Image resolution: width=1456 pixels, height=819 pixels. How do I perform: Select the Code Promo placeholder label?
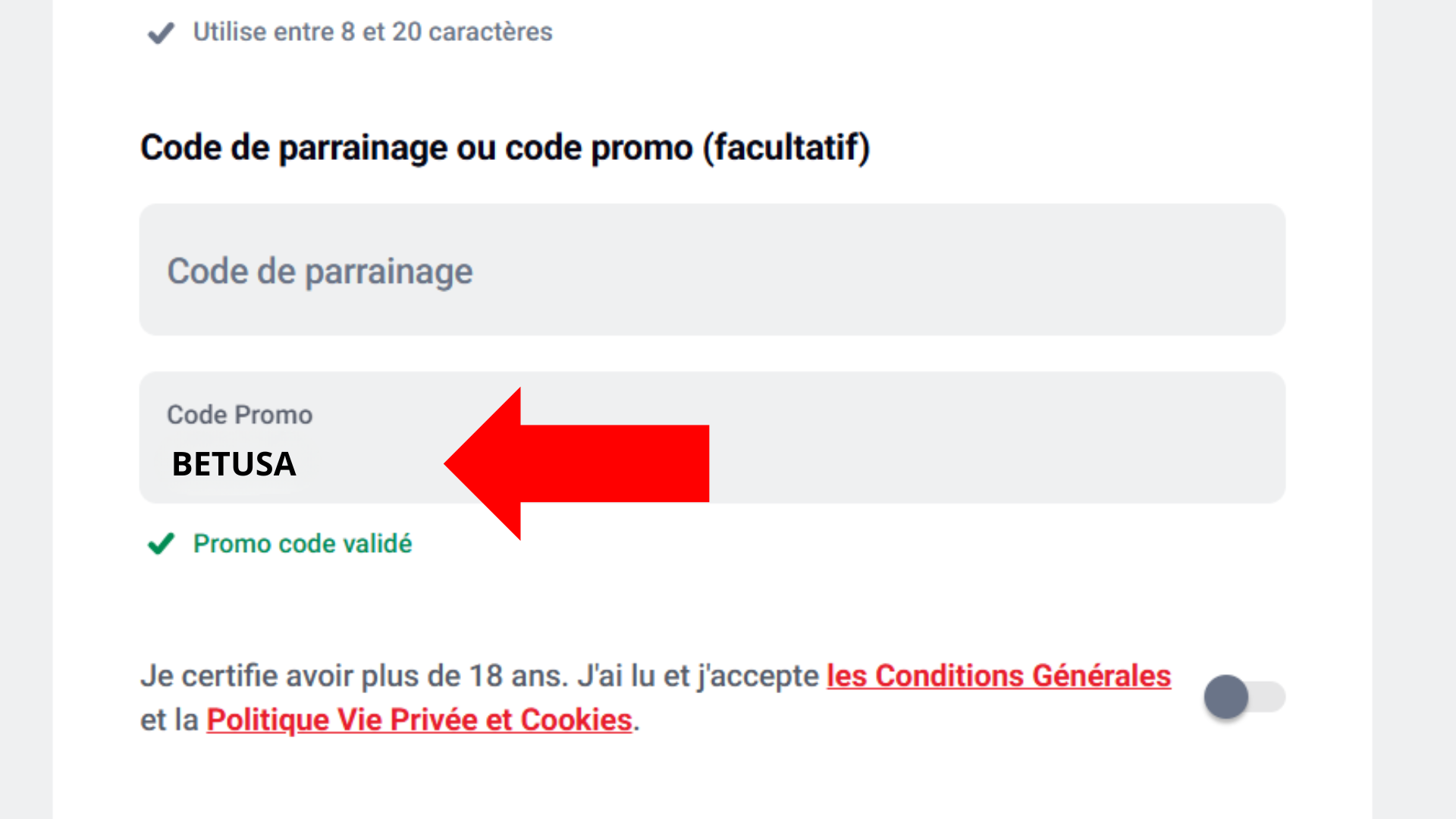click(x=239, y=415)
